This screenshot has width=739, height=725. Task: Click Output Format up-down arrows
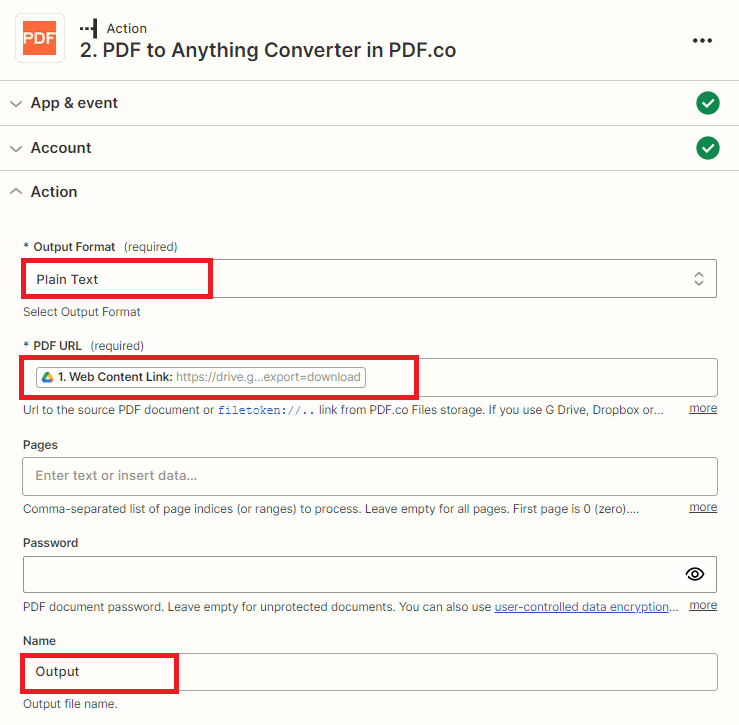[698, 279]
